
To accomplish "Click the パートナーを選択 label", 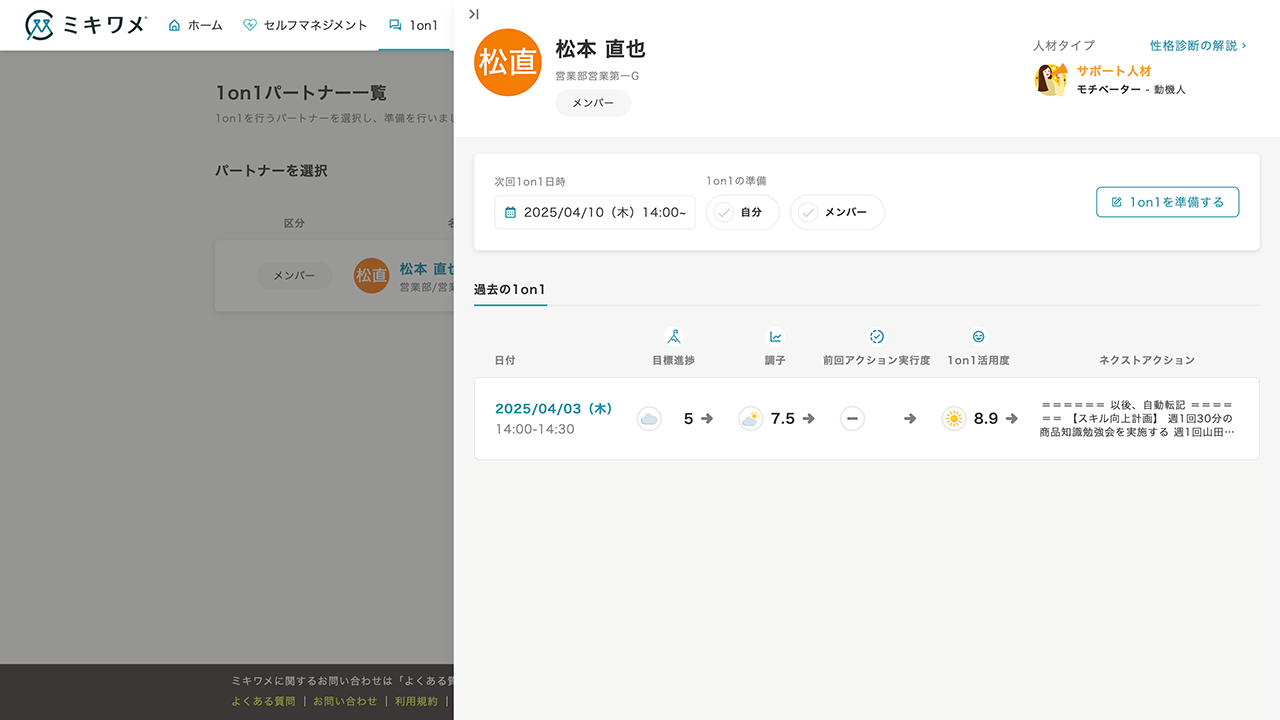I will [272, 171].
